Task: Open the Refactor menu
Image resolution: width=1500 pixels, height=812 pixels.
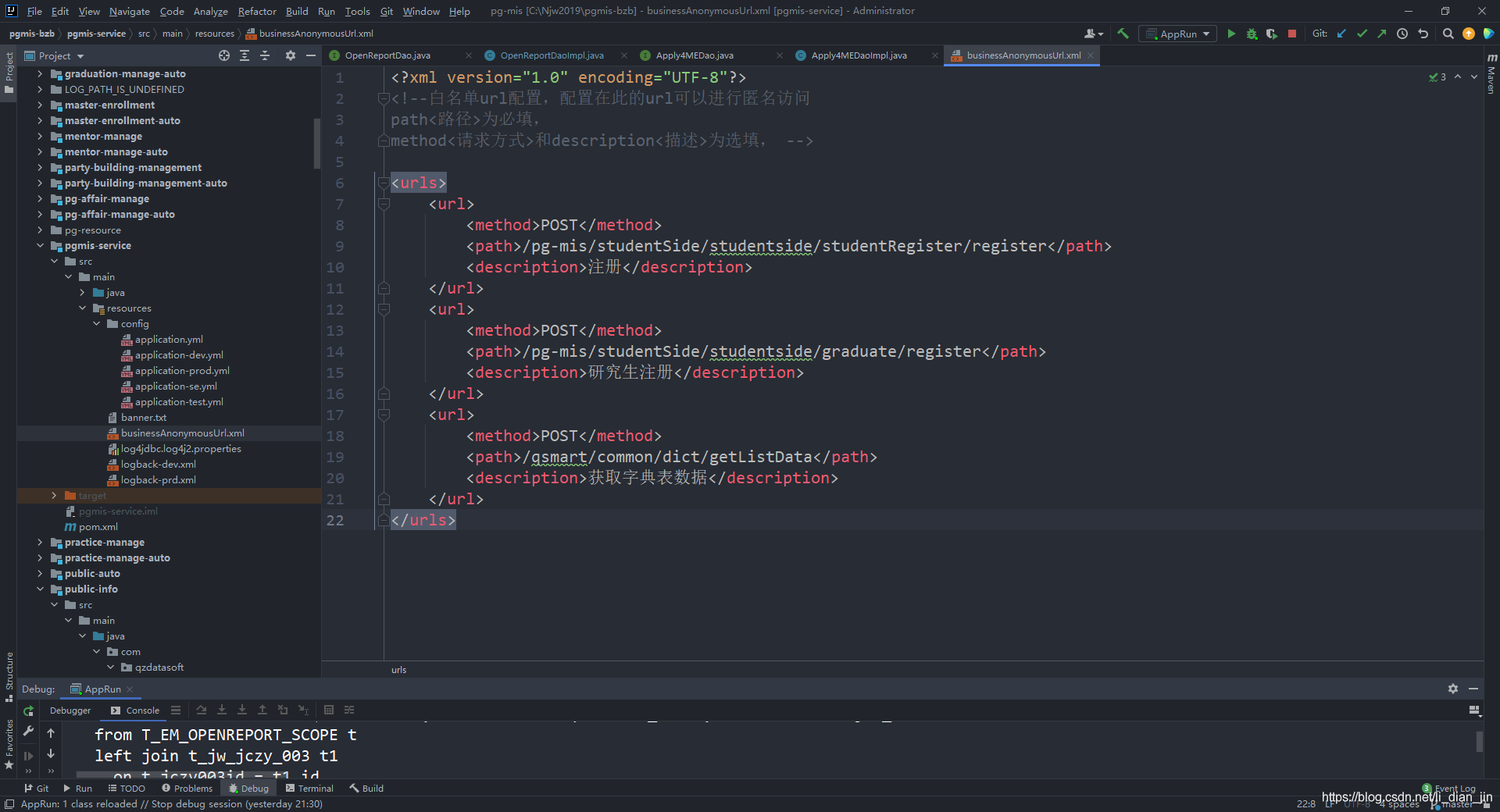Action: 257,11
